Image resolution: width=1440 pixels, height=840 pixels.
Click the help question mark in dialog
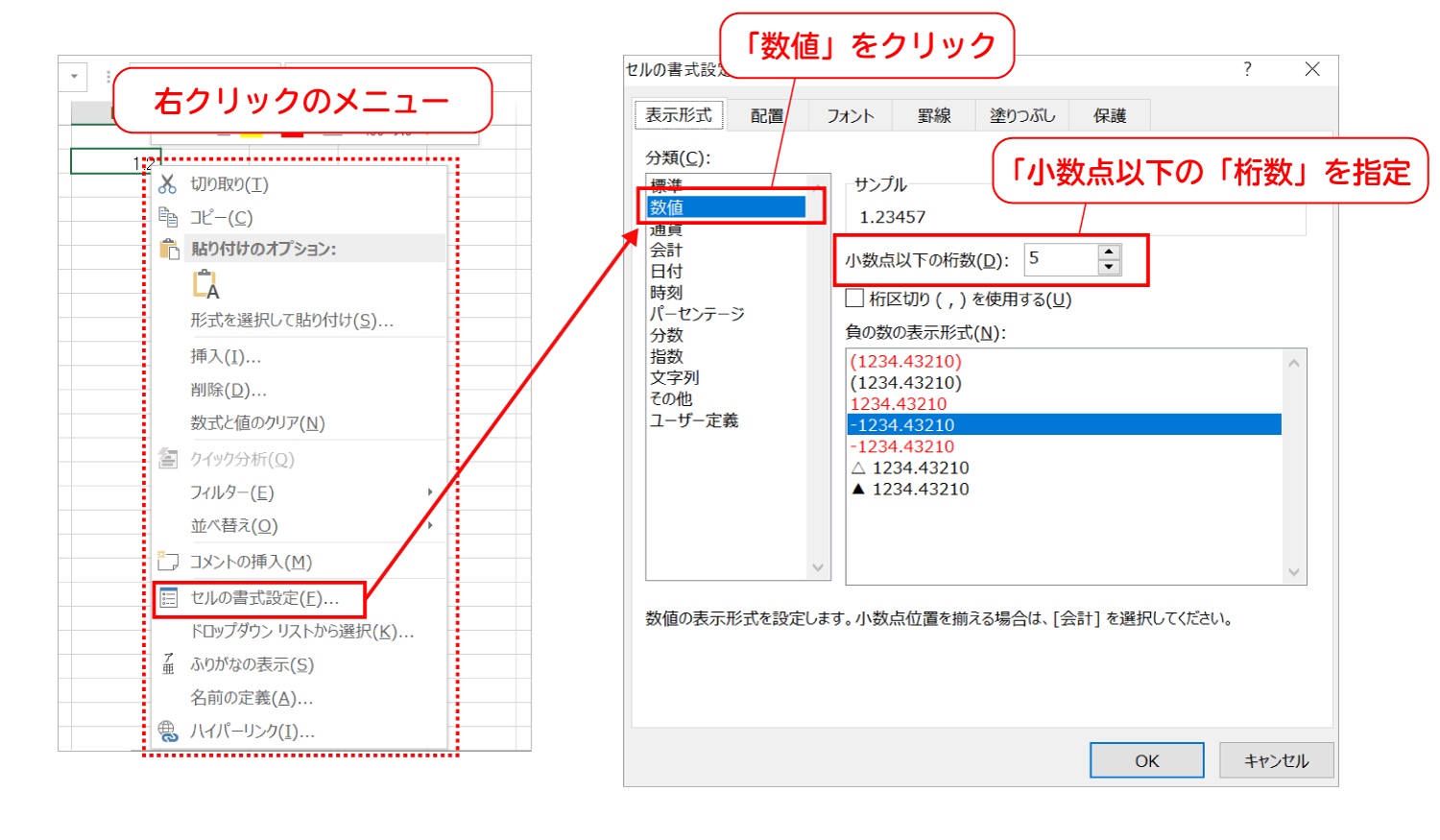[x=1247, y=69]
